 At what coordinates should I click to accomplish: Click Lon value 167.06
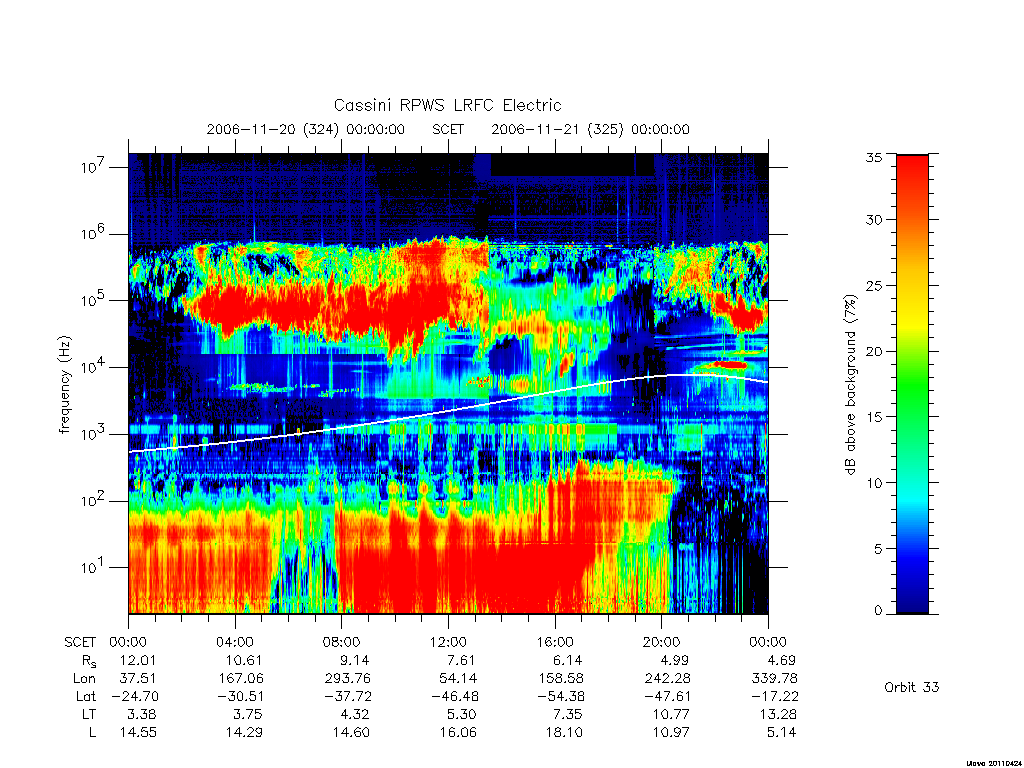point(242,679)
